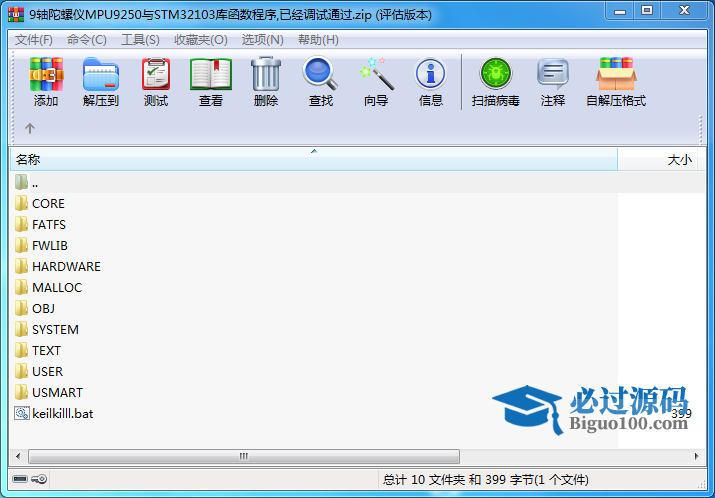This screenshot has width=715, height=498.
Task: Click horizontal scrollbar right arrow
Action: [697, 456]
